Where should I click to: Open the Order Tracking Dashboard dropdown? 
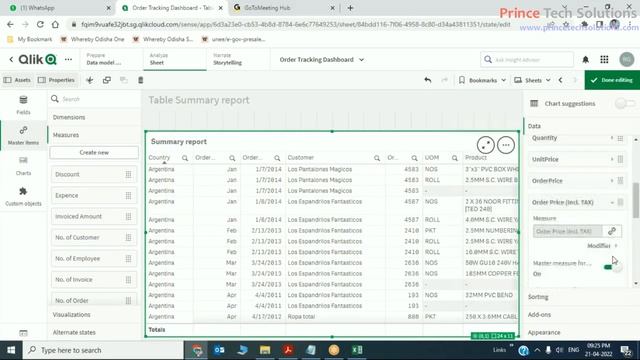click(322, 60)
